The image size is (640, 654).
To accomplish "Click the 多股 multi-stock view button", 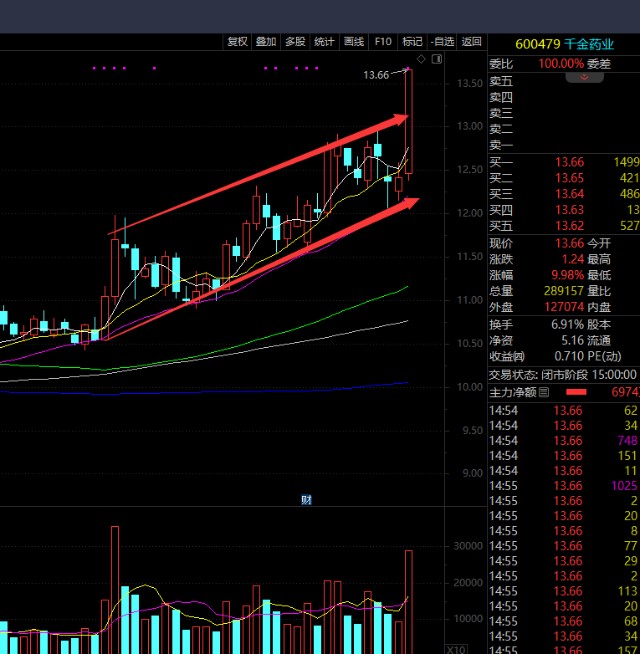I will pyautogui.click(x=295, y=42).
